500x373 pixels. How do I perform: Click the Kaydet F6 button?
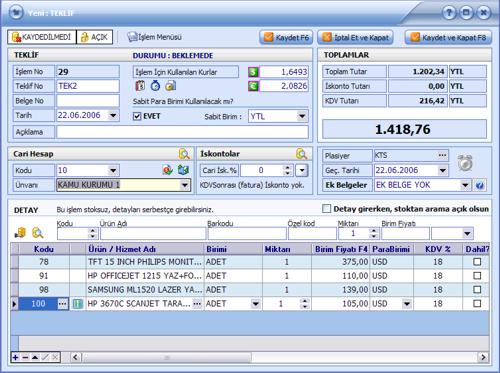coord(287,37)
